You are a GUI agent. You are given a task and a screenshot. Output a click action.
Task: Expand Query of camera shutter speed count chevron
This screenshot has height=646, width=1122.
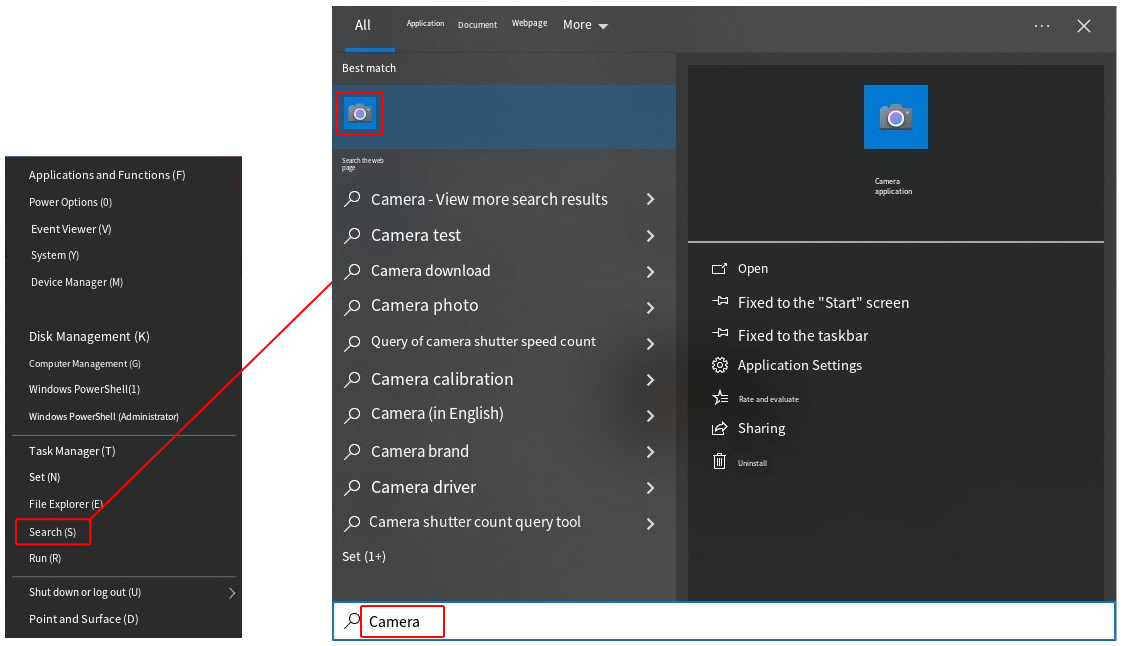pos(650,344)
